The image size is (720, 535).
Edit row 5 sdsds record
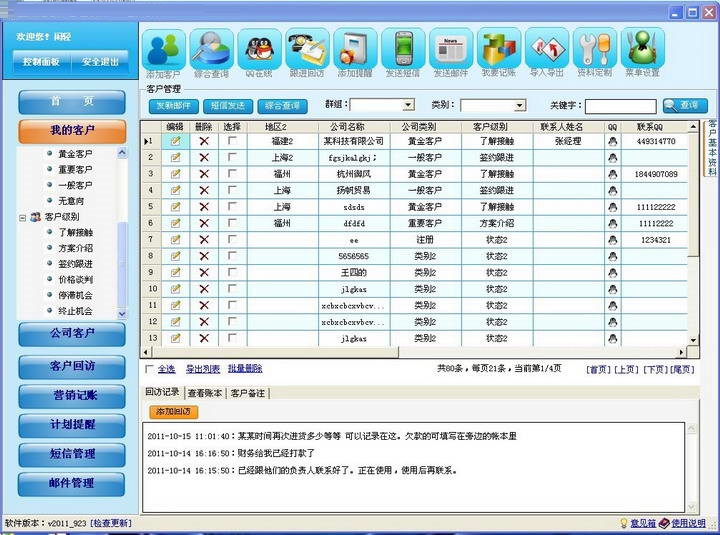[175, 207]
